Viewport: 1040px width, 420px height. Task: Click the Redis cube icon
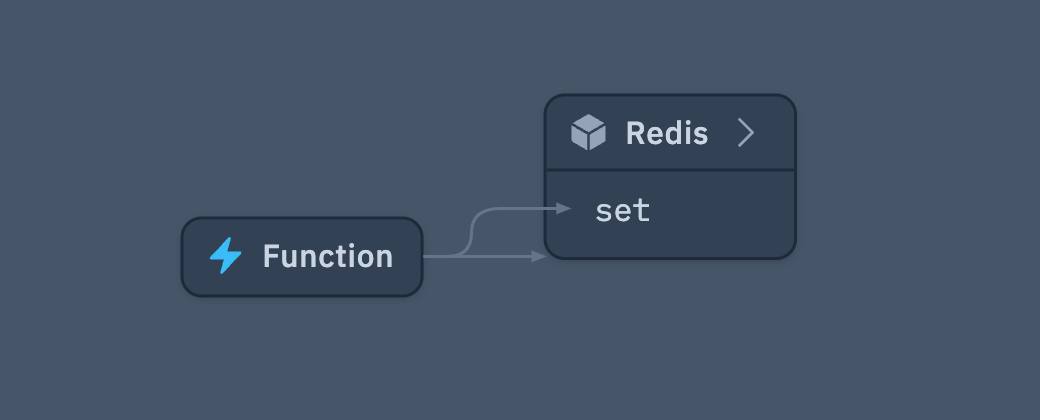(588, 133)
